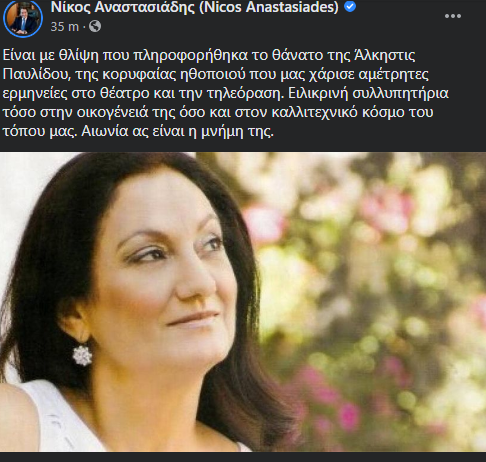The image size is (486, 462).
Task: Click the blue verified badge checkmark
Action: coord(350,6)
